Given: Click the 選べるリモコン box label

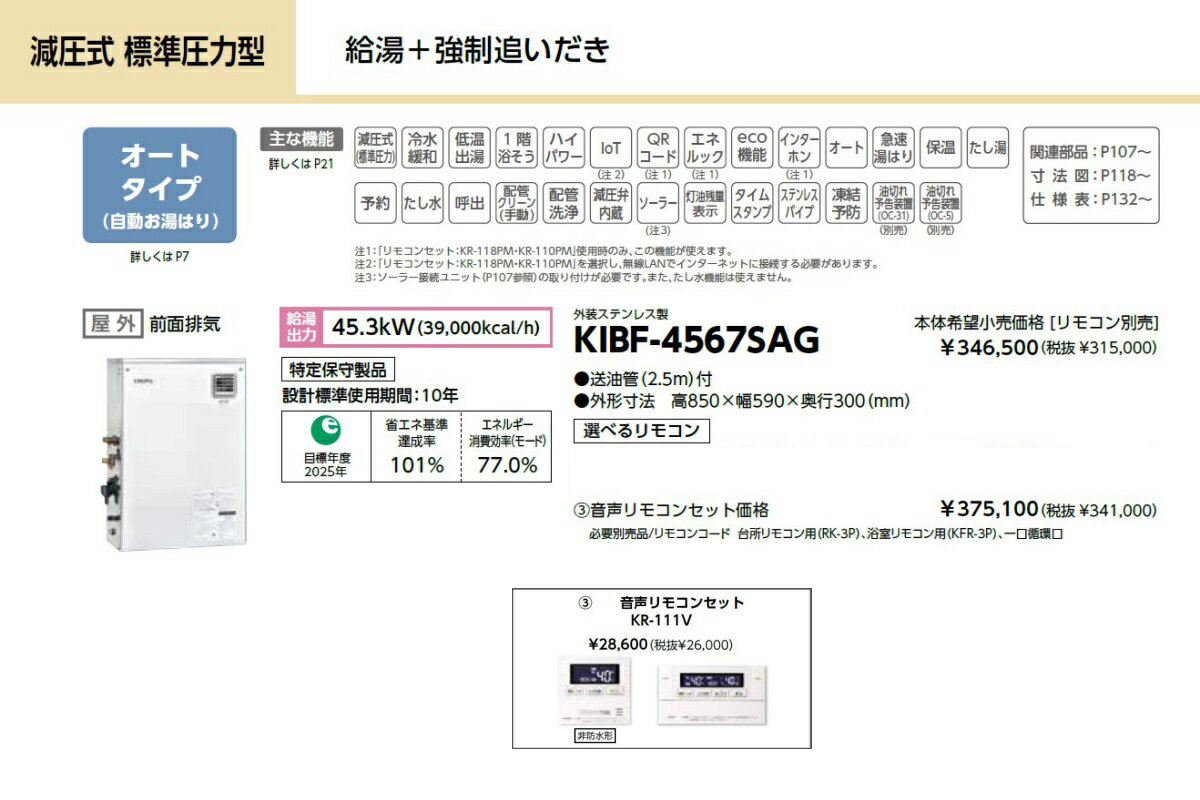Looking at the screenshot, I should (642, 431).
